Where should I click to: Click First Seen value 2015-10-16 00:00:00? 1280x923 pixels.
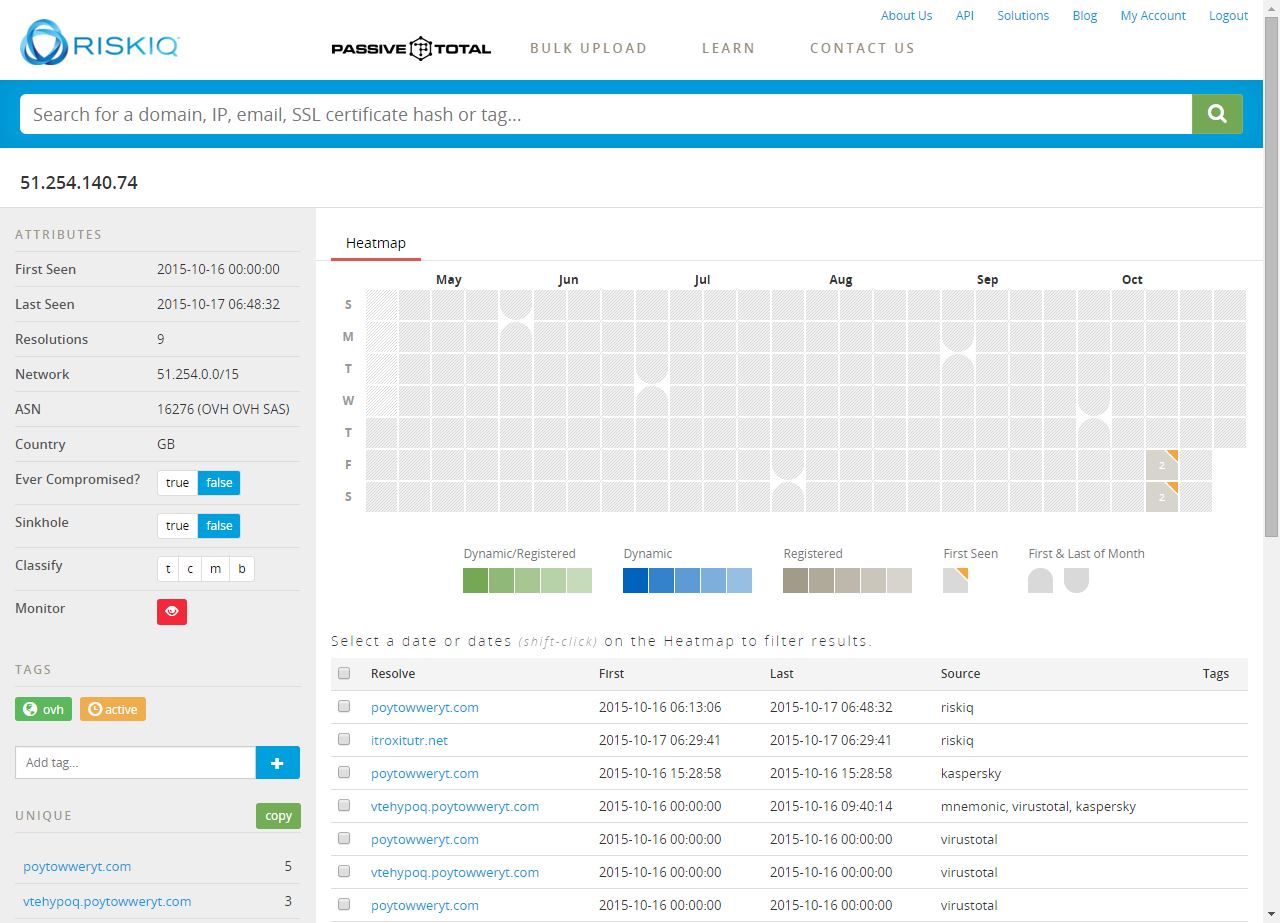(219, 269)
